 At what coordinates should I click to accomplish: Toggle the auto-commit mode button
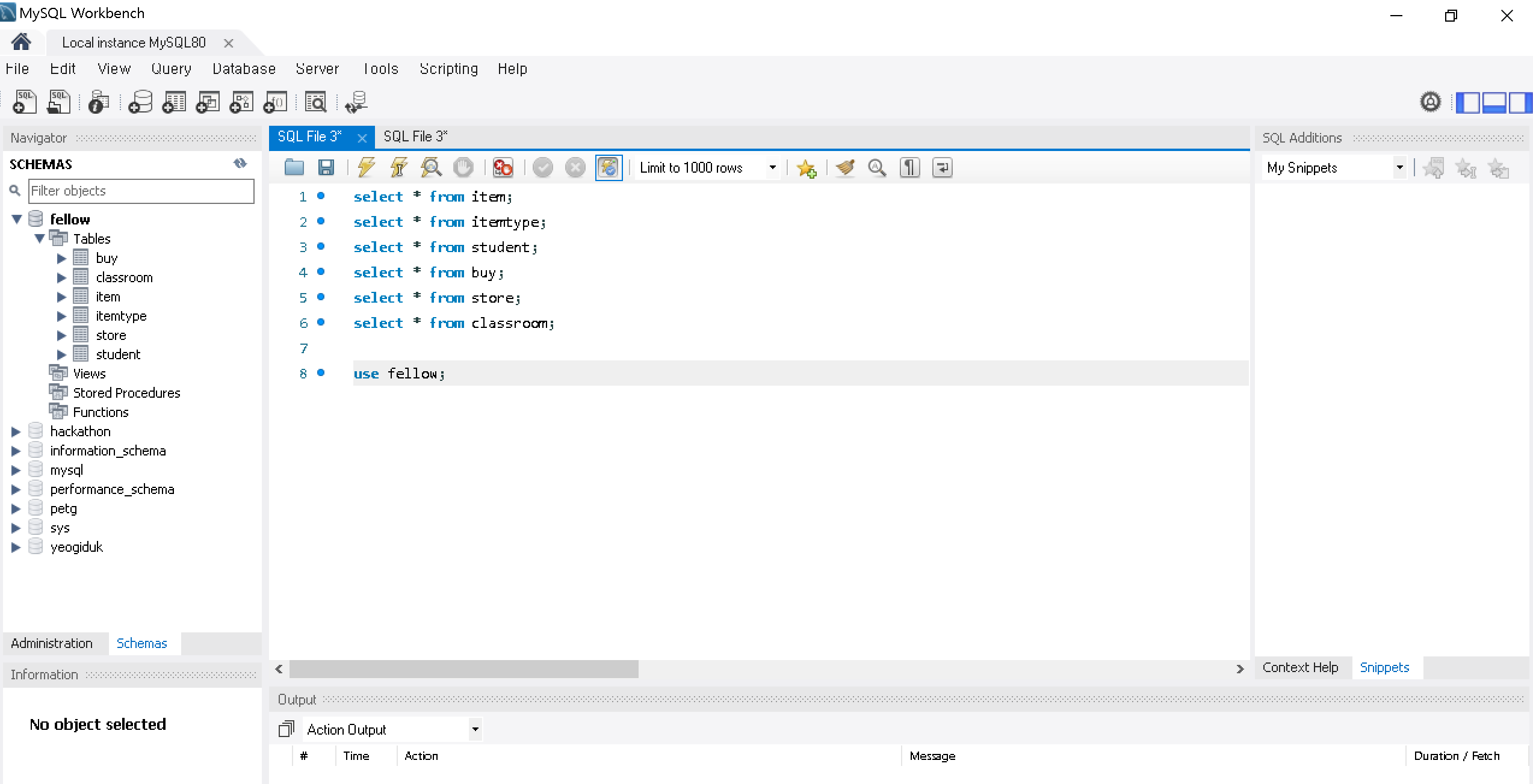click(x=609, y=167)
